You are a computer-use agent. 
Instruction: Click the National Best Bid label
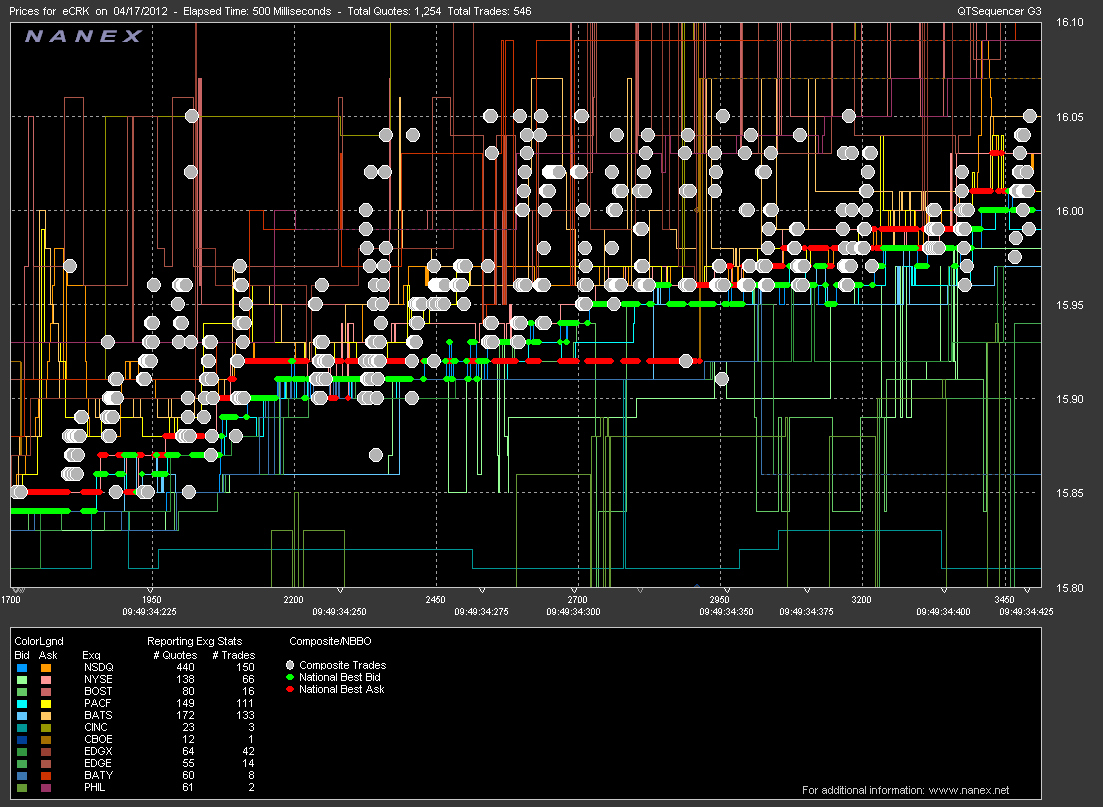click(x=340, y=677)
